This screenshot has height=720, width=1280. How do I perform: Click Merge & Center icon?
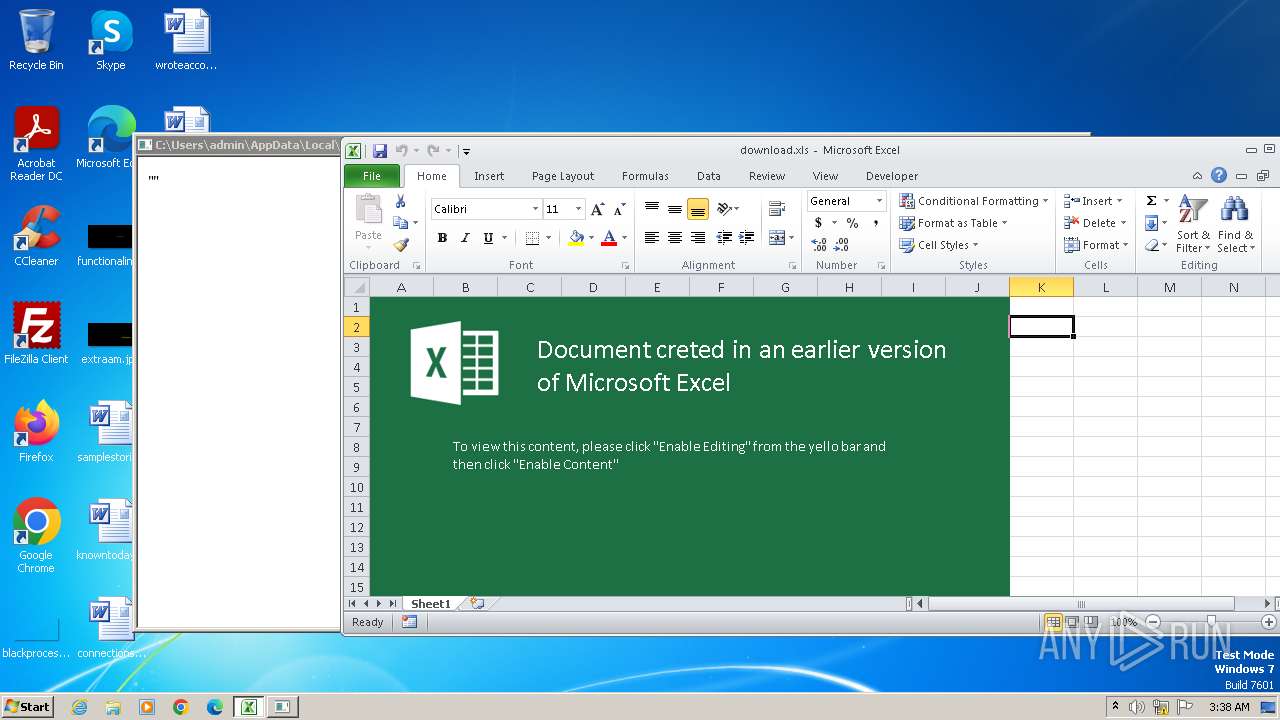[x=776, y=238]
